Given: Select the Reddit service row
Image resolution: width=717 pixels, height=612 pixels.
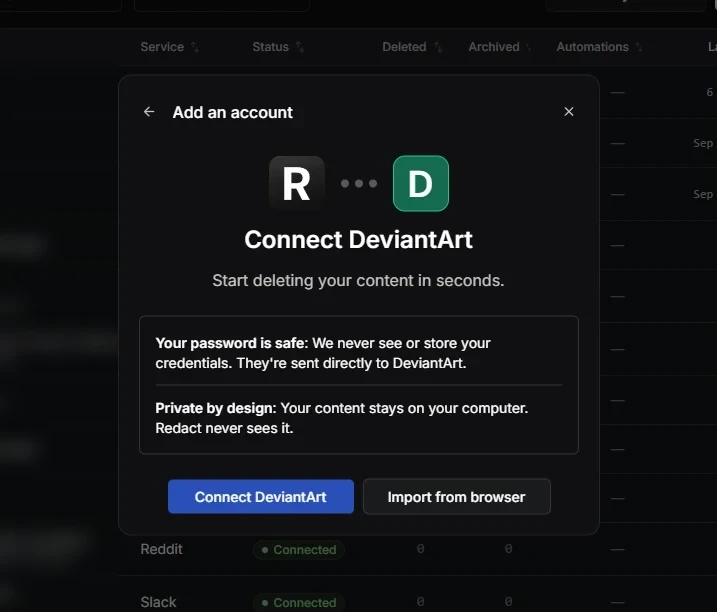Looking at the screenshot, I should click(417, 549).
